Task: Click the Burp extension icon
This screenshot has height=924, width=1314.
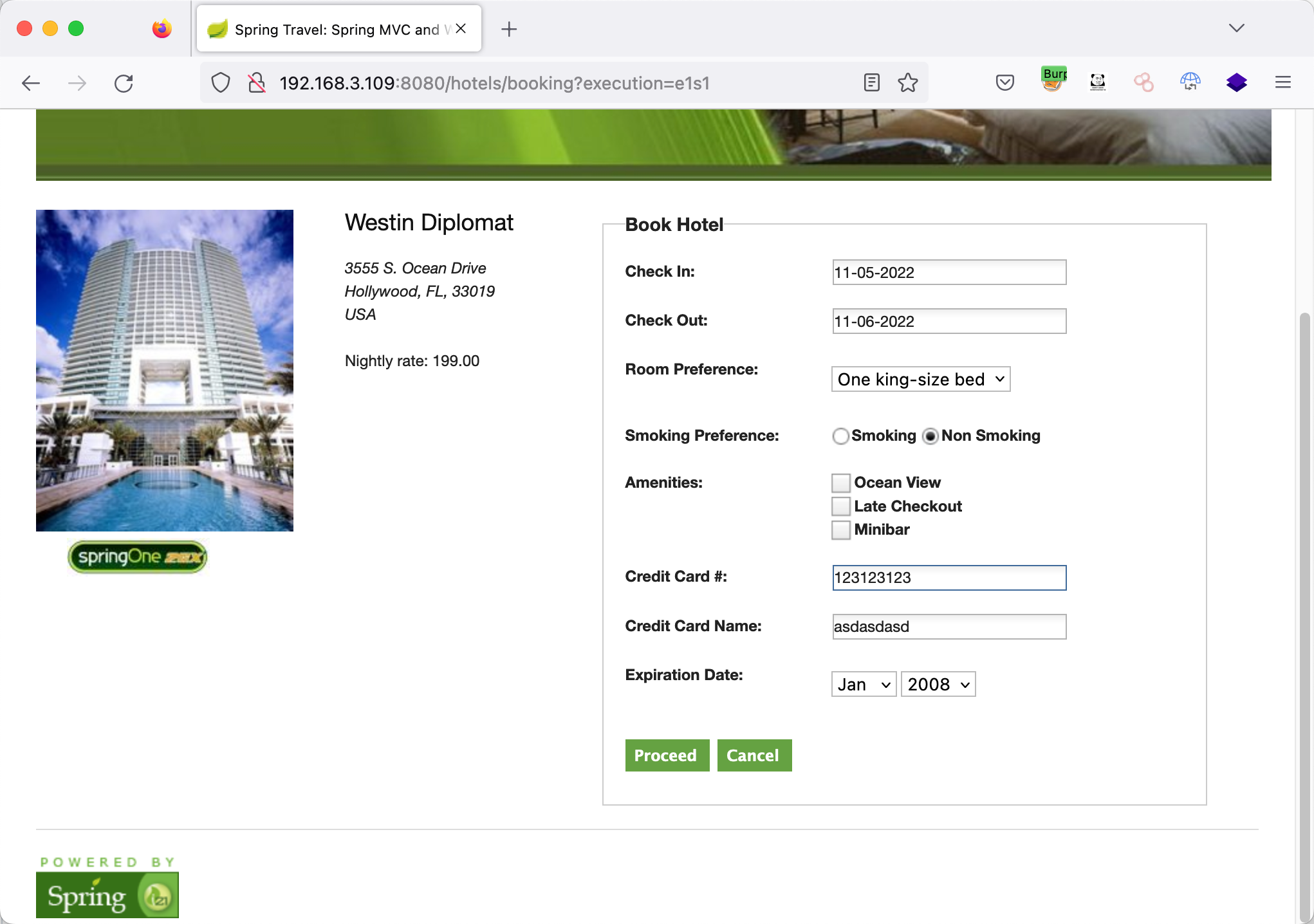Action: coord(1053,80)
